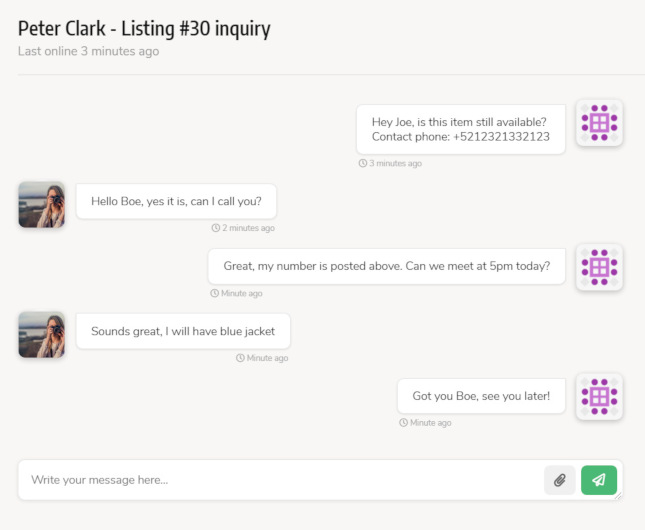Click the 'Peter Clark - Listing #30 inquiry' title
The image size is (645, 530).
click(144, 29)
